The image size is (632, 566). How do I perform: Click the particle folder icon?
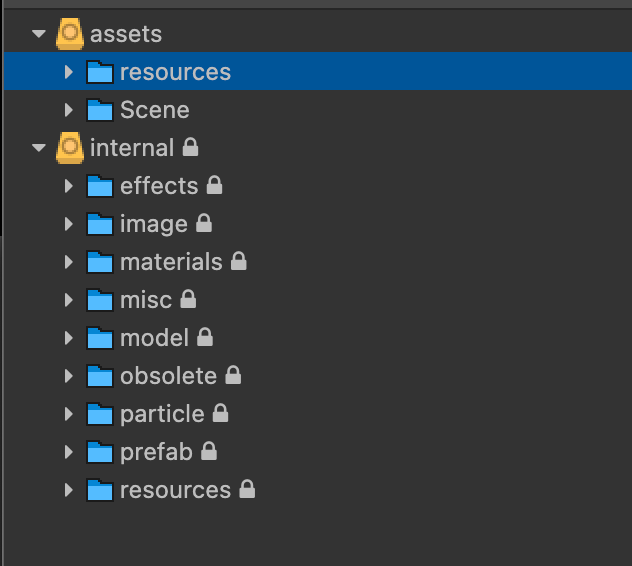tap(100, 414)
